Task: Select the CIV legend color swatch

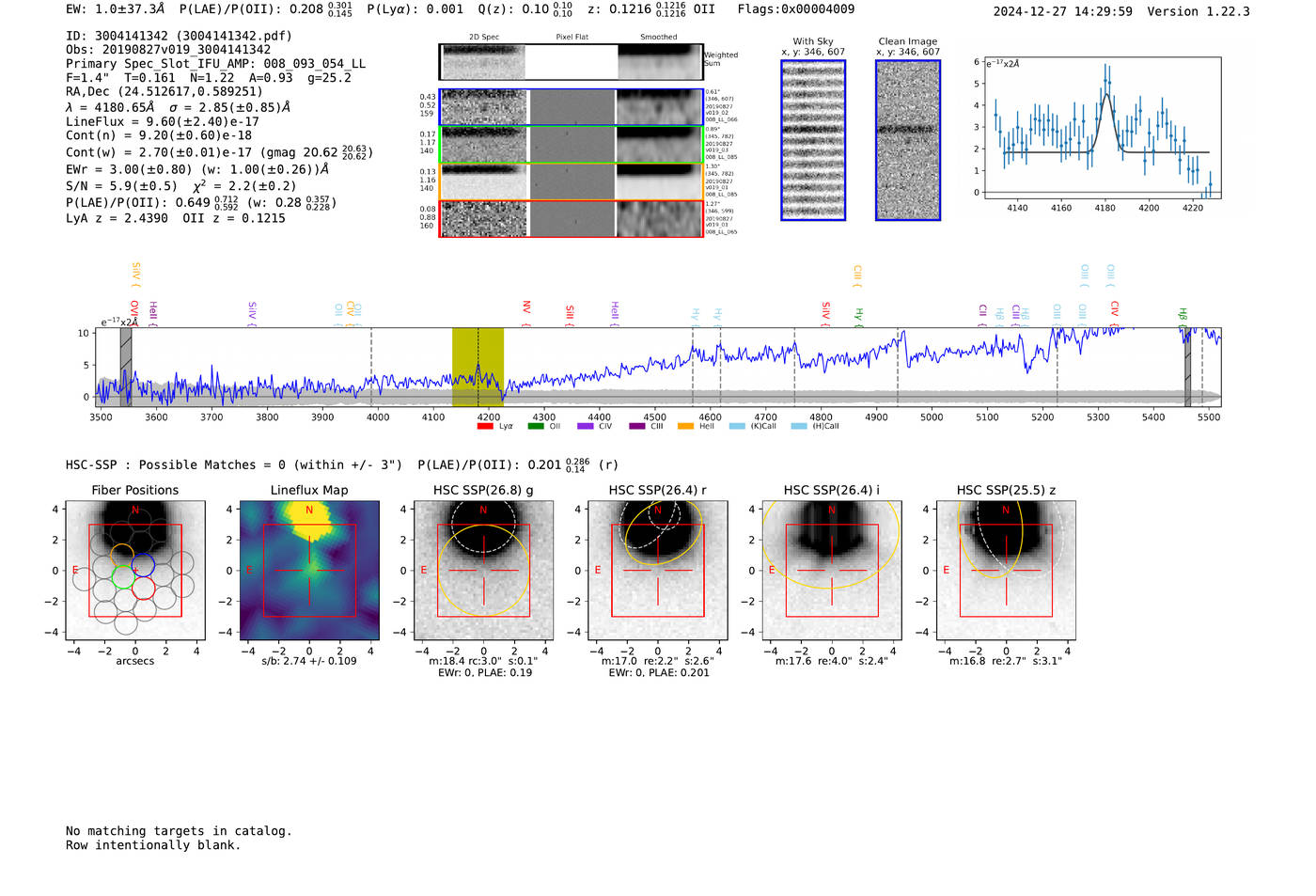Action: [586, 426]
